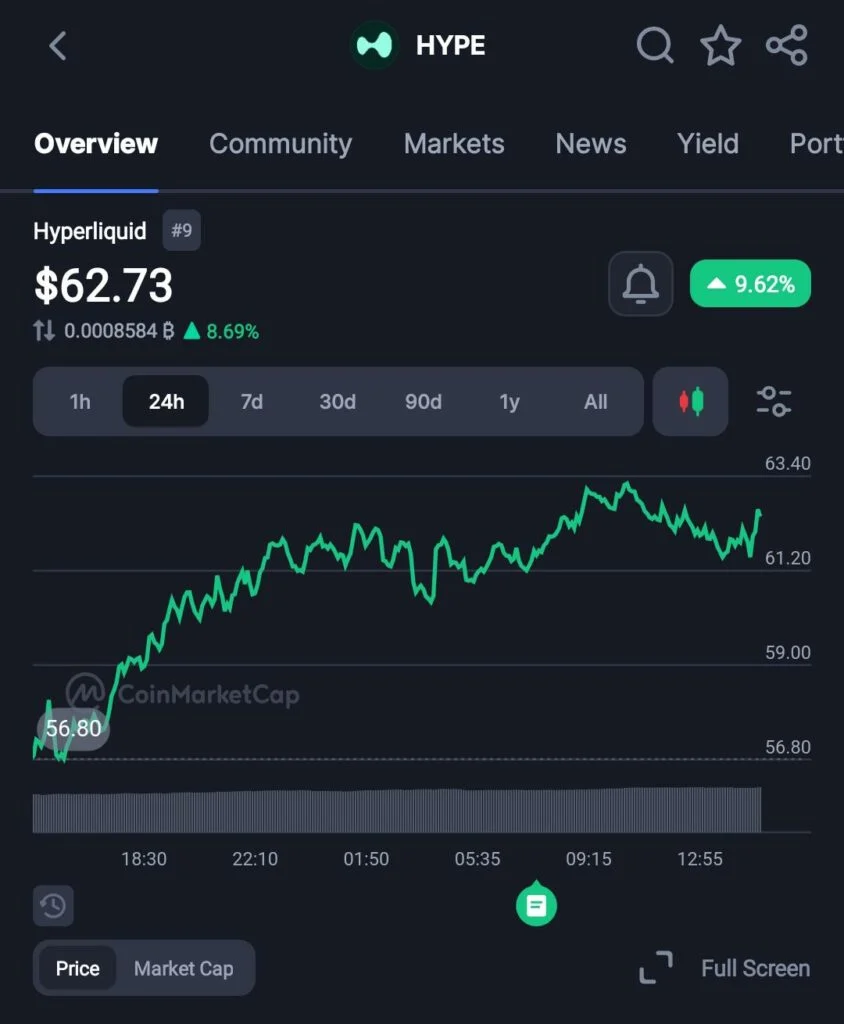Switch to candlestick chart view

coord(690,401)
